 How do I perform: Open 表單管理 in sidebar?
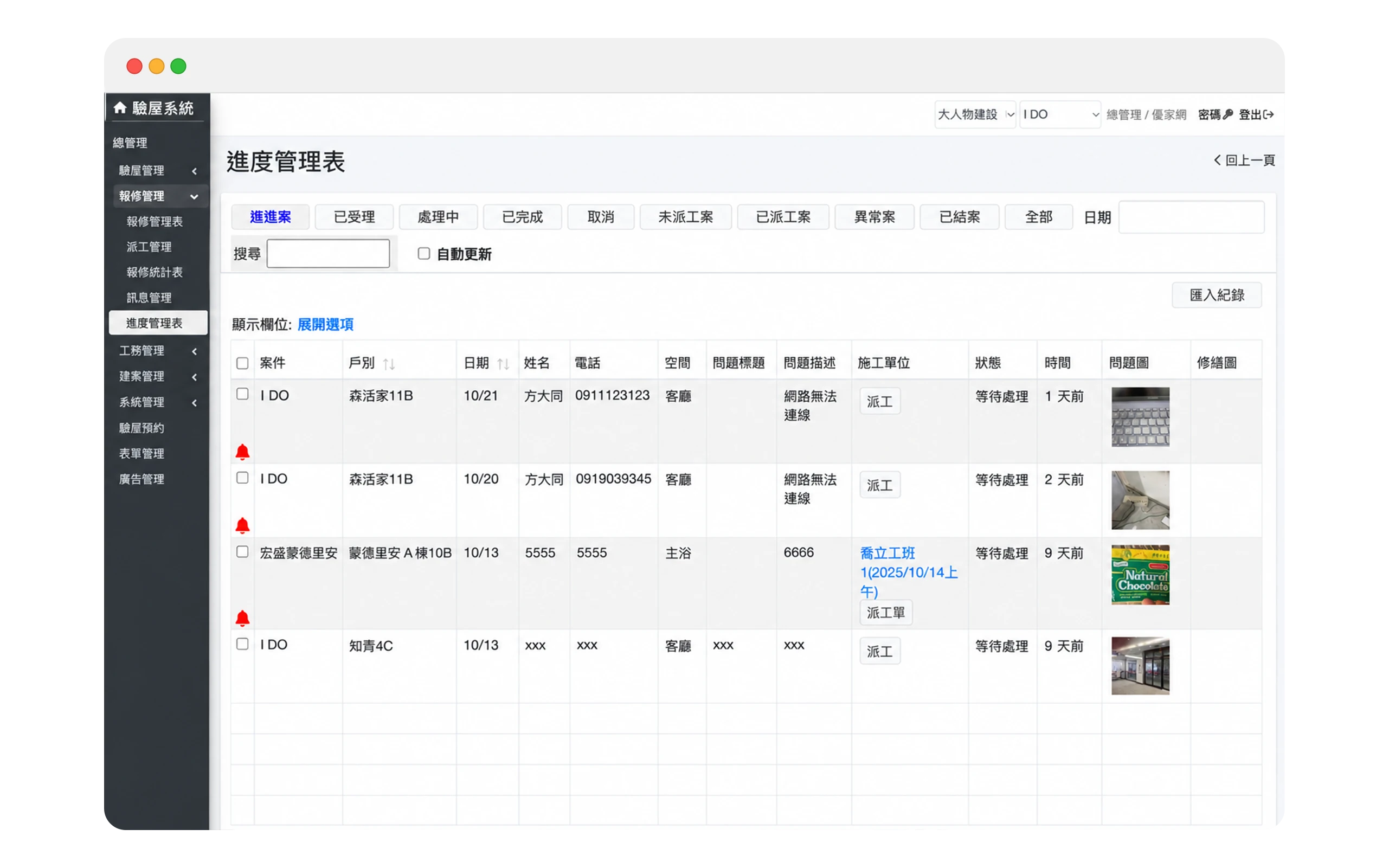pyautogui.click(x=141, y=454)
